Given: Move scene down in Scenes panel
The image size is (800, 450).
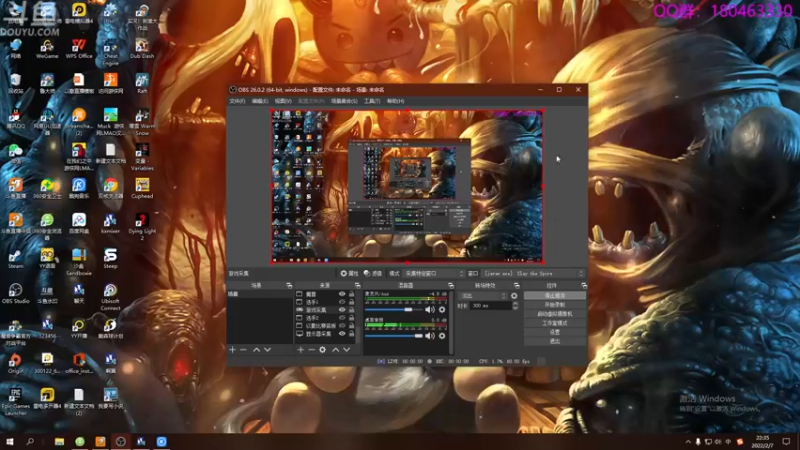Looking at the screenshot, I should pyautogui.click(x=267, y=349).
